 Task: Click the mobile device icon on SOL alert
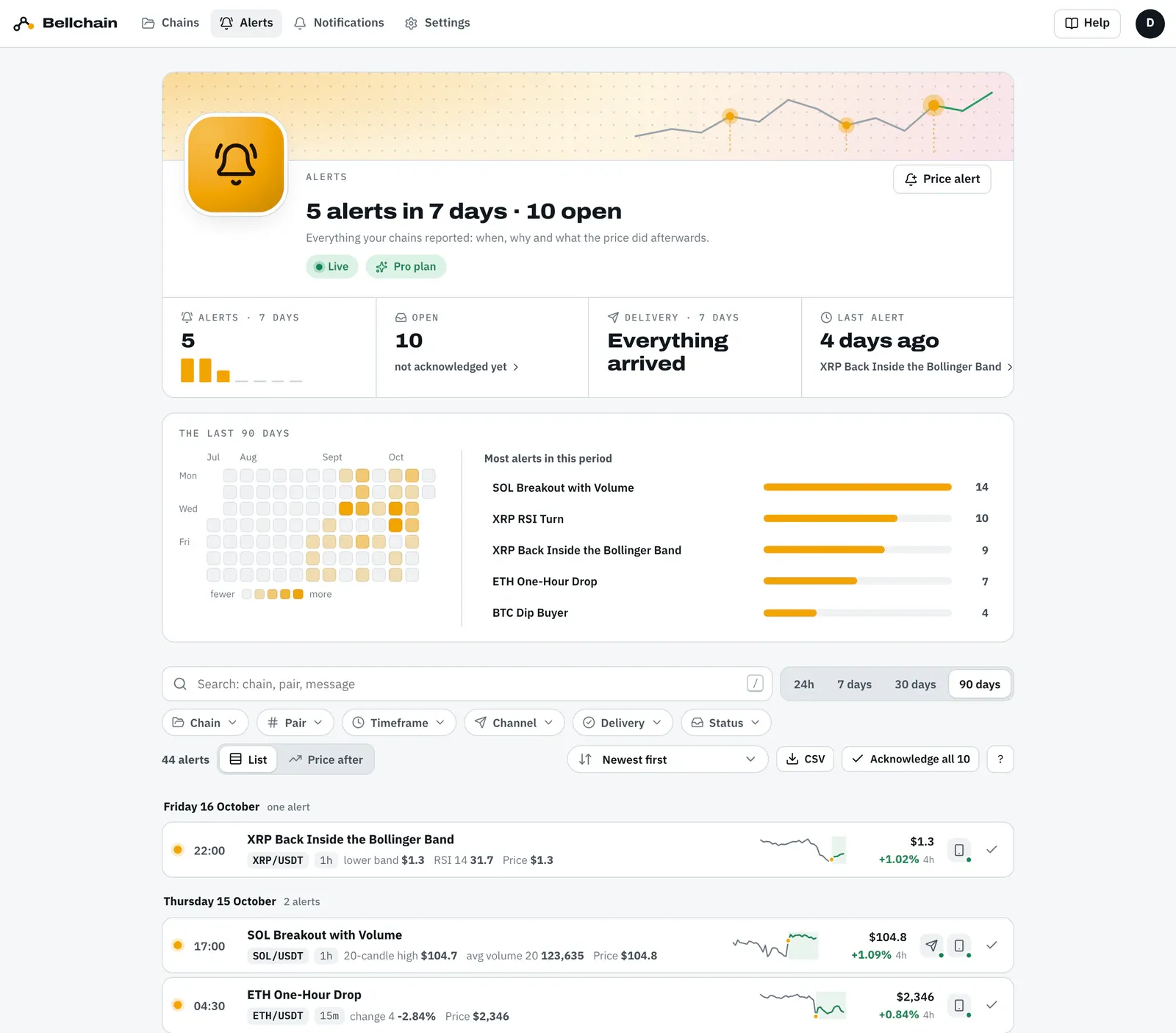959,946
